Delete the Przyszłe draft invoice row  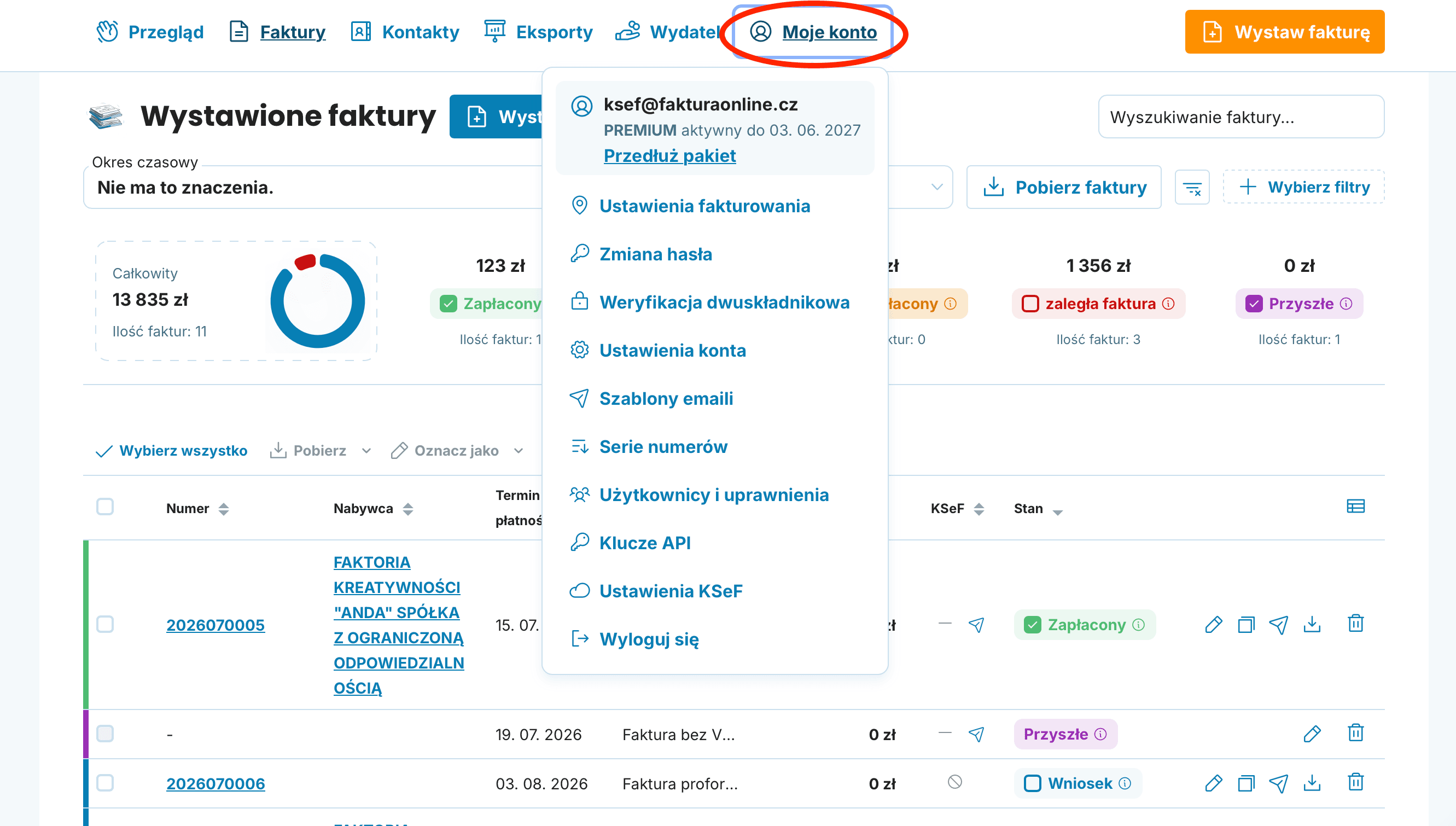pyautogui.click(x=1355, y=733)
